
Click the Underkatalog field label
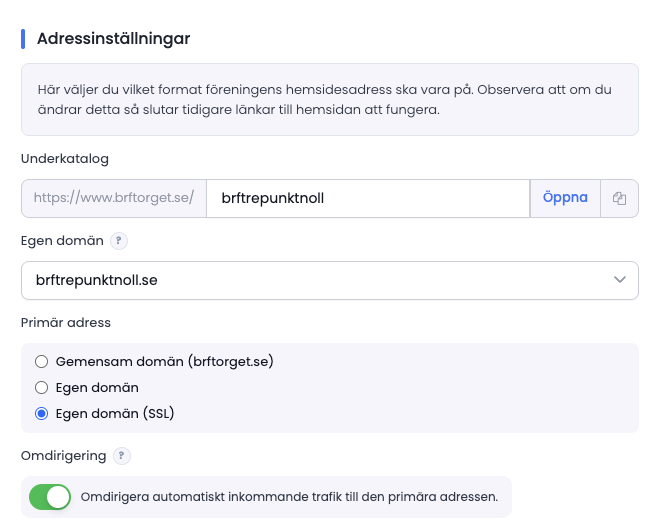[x=65, y=159]
